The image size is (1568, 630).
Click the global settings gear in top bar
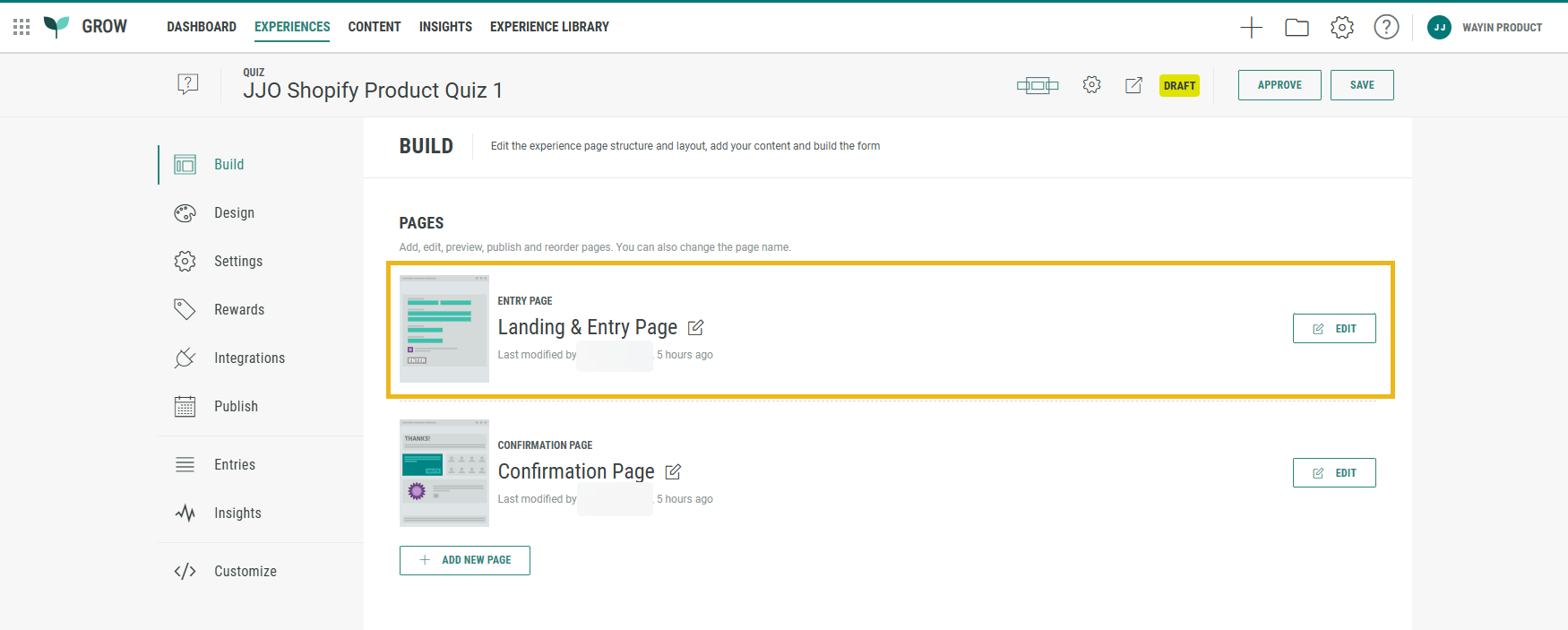click(x=1341, y=28)
